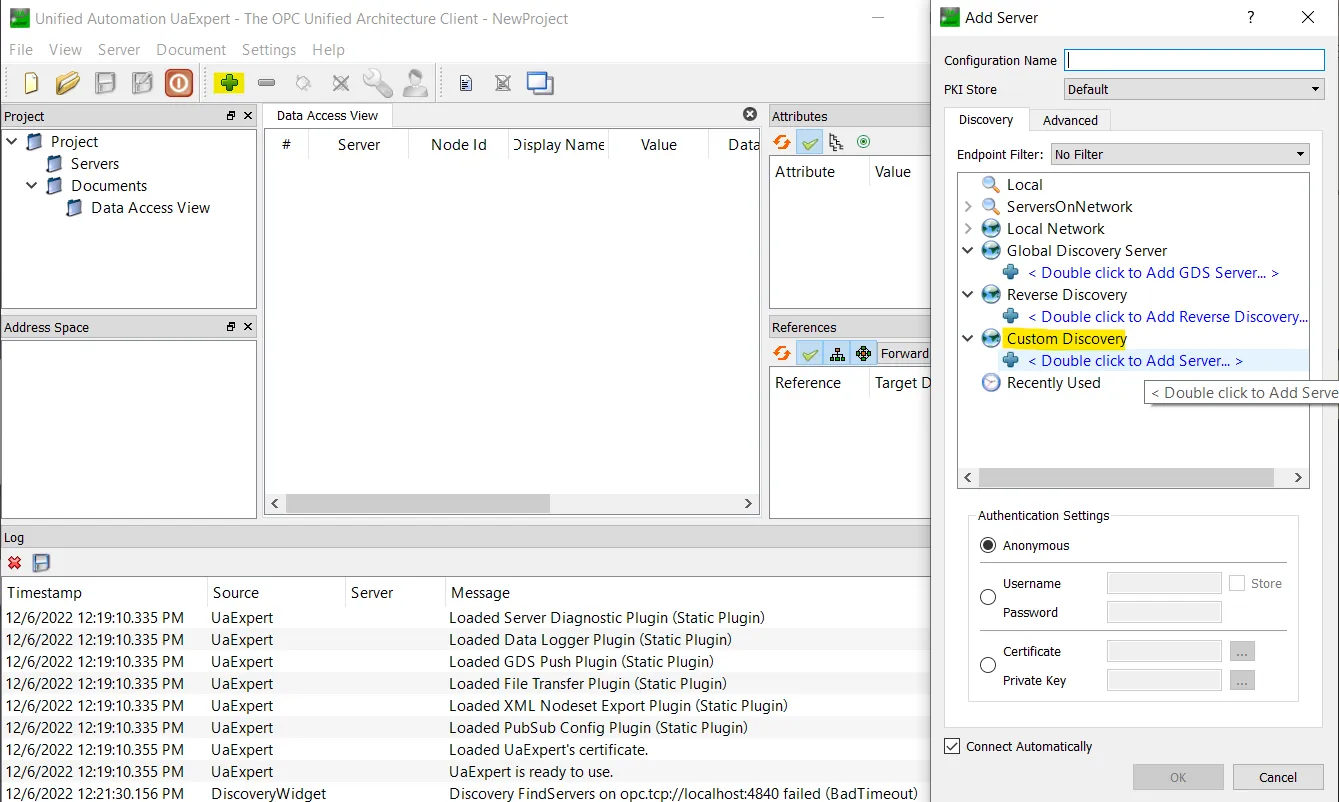
Task: Click the red Quit power icon in toolbar
Action: click(179, 83)
